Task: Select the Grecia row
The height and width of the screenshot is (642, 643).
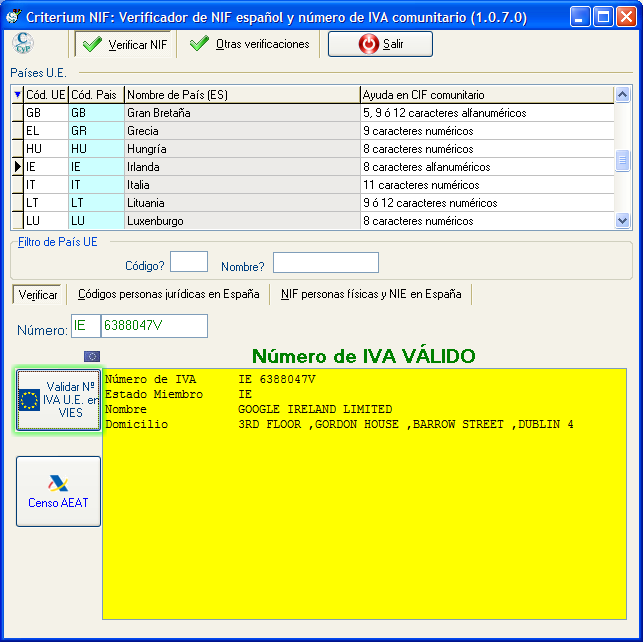Action: tap(313, 131)
